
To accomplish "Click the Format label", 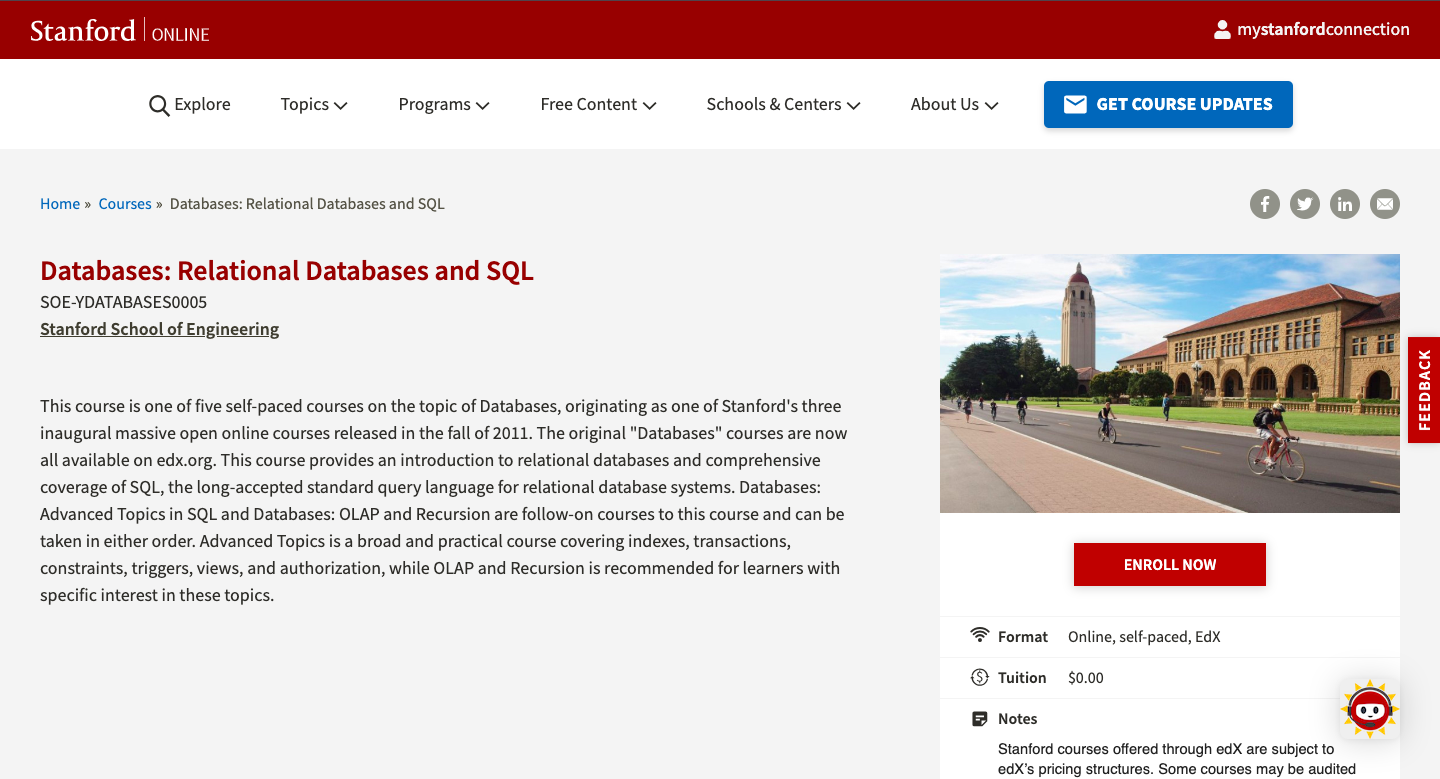I will pos(1023,637).
